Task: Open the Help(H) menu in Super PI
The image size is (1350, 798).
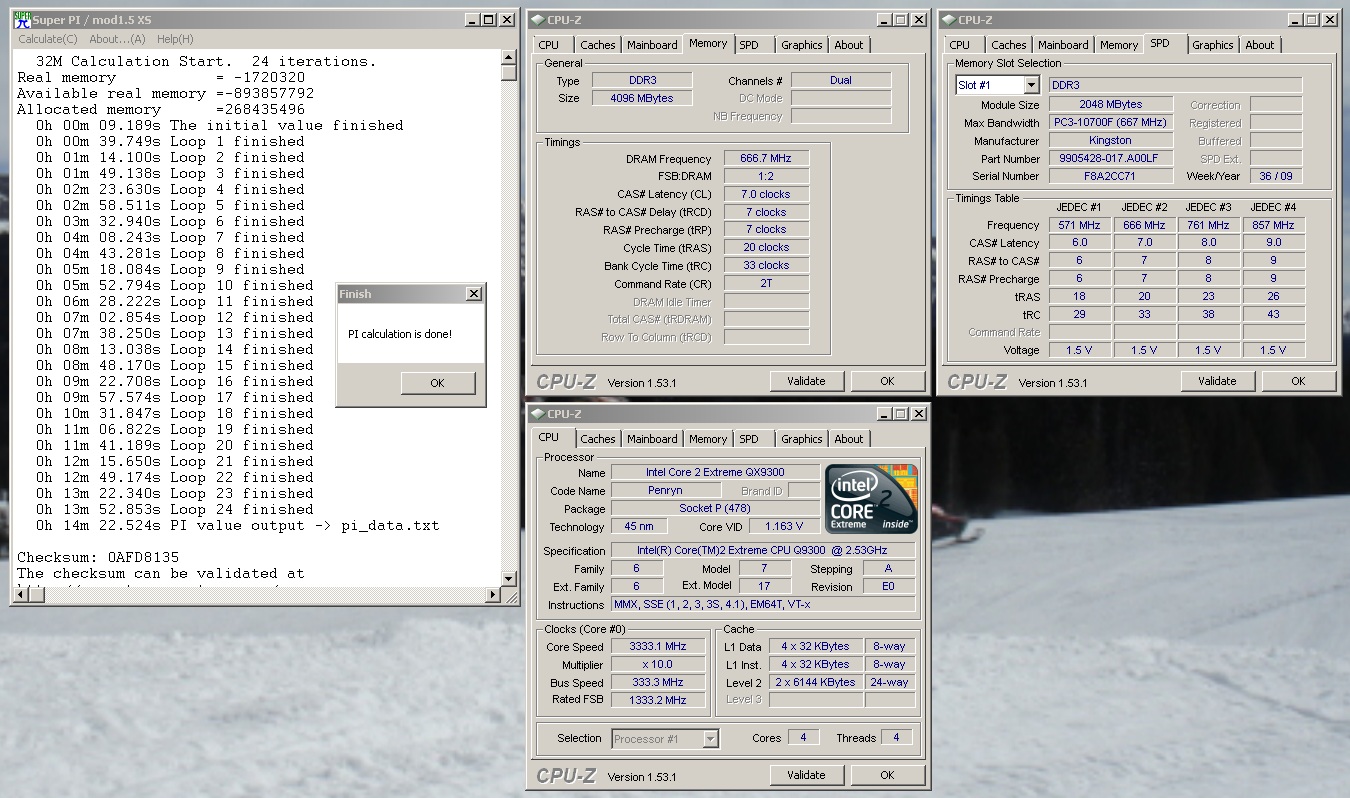Action: pyautogui.click(x=175, y=39)
